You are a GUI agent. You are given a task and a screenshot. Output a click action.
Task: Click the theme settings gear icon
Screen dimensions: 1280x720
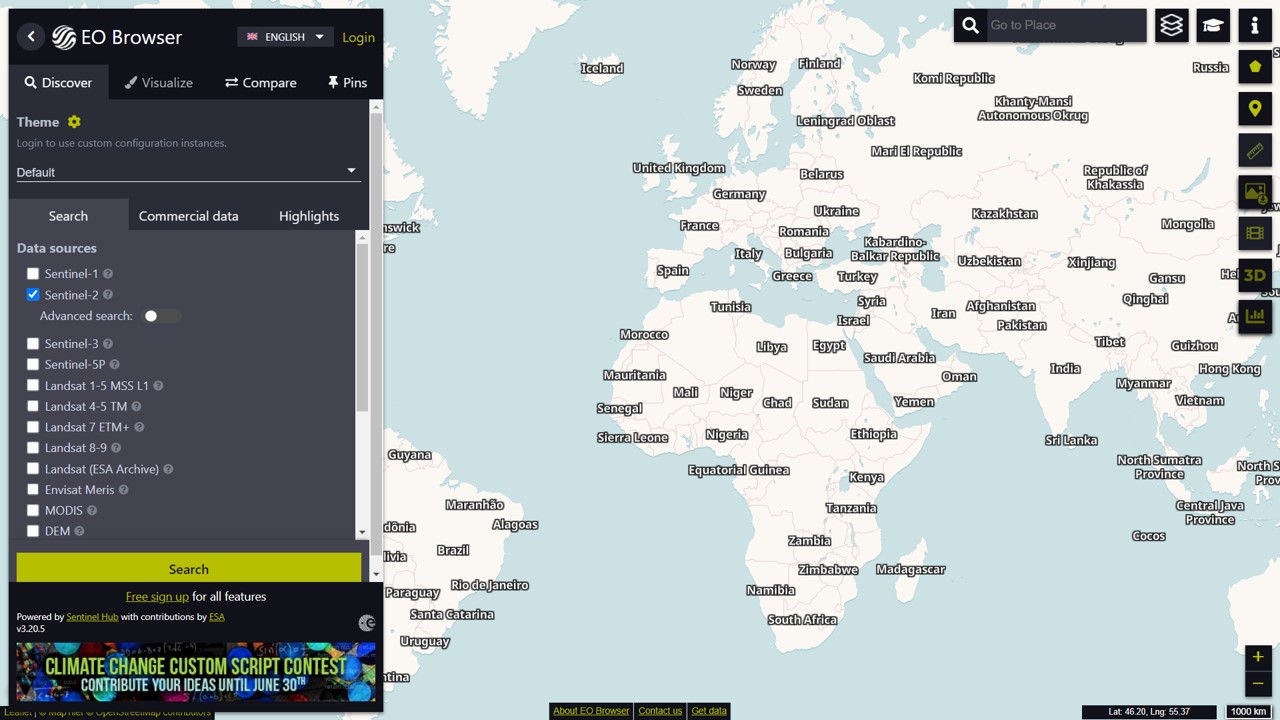point(74,122)
